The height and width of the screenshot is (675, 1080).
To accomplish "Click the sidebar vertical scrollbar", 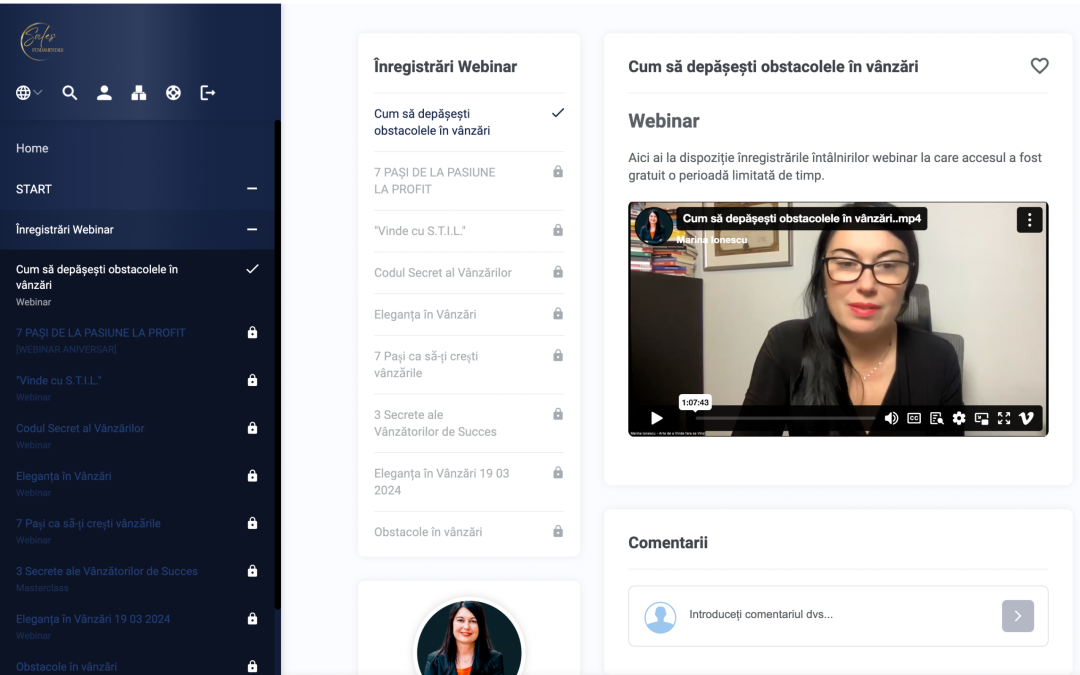I will 278,365.
